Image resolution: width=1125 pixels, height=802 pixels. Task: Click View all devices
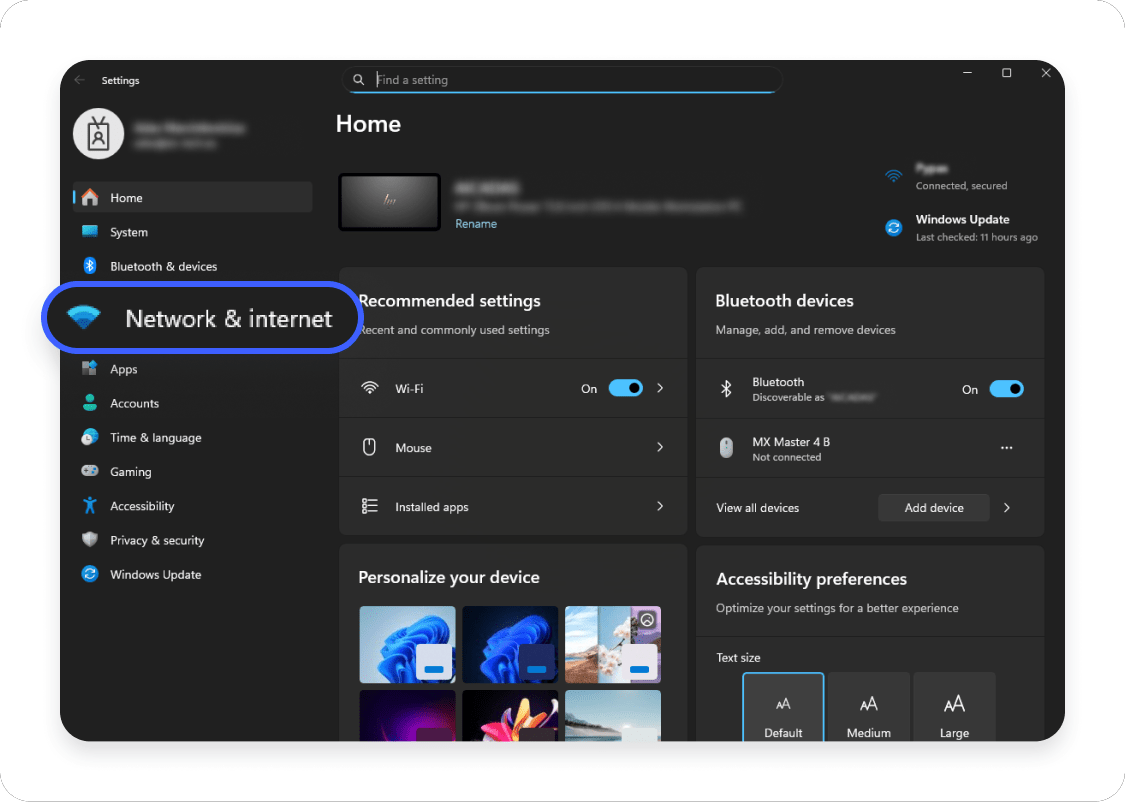(757, 508)
